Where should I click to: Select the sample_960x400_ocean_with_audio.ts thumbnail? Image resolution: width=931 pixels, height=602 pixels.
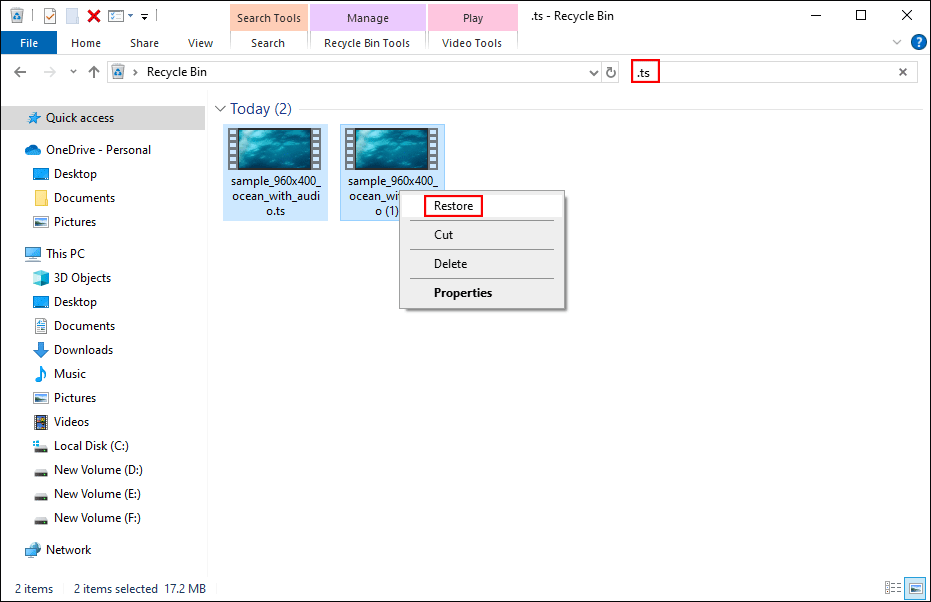tap(275, 150)
